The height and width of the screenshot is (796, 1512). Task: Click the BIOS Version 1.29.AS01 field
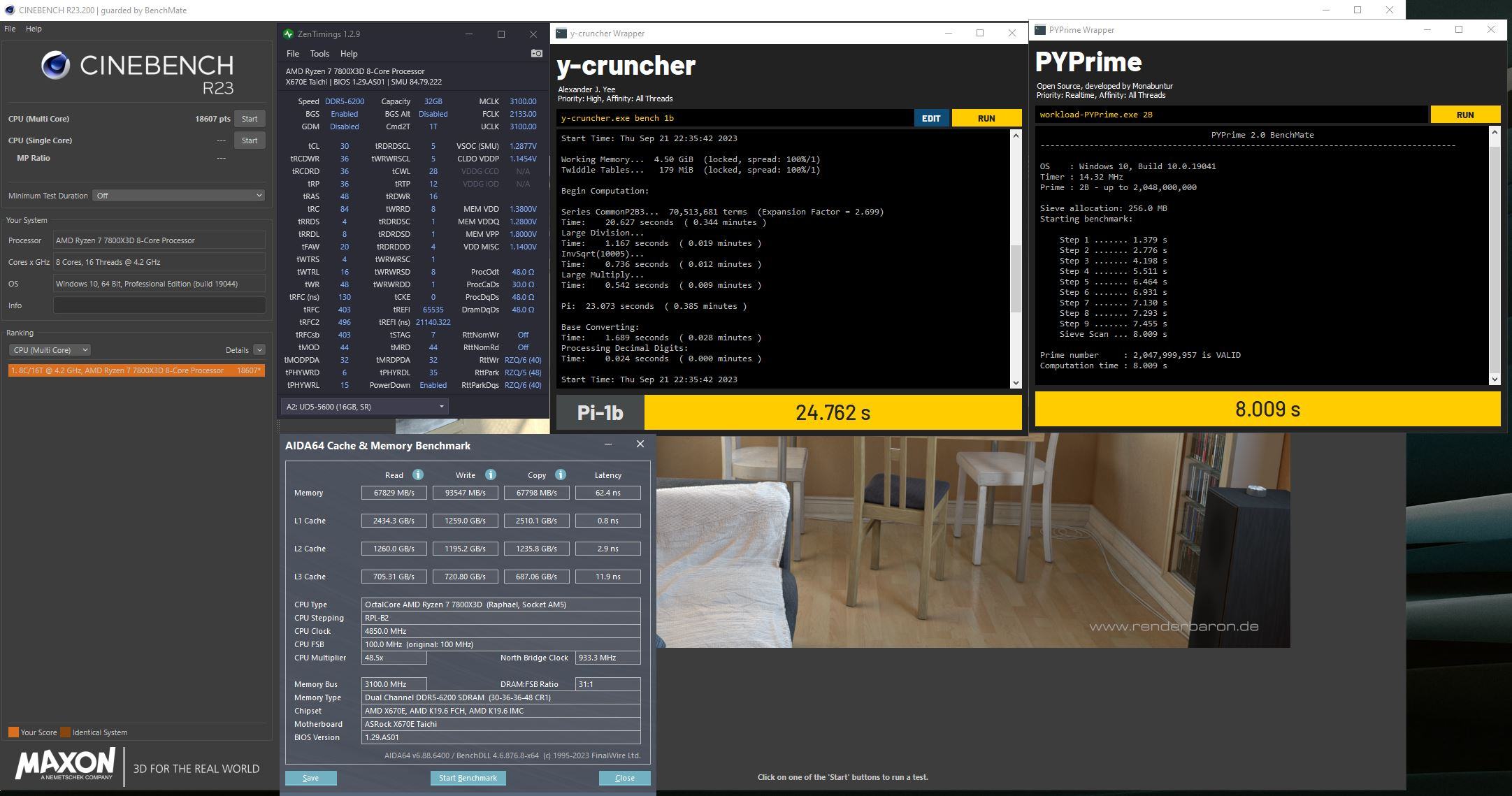501,737
